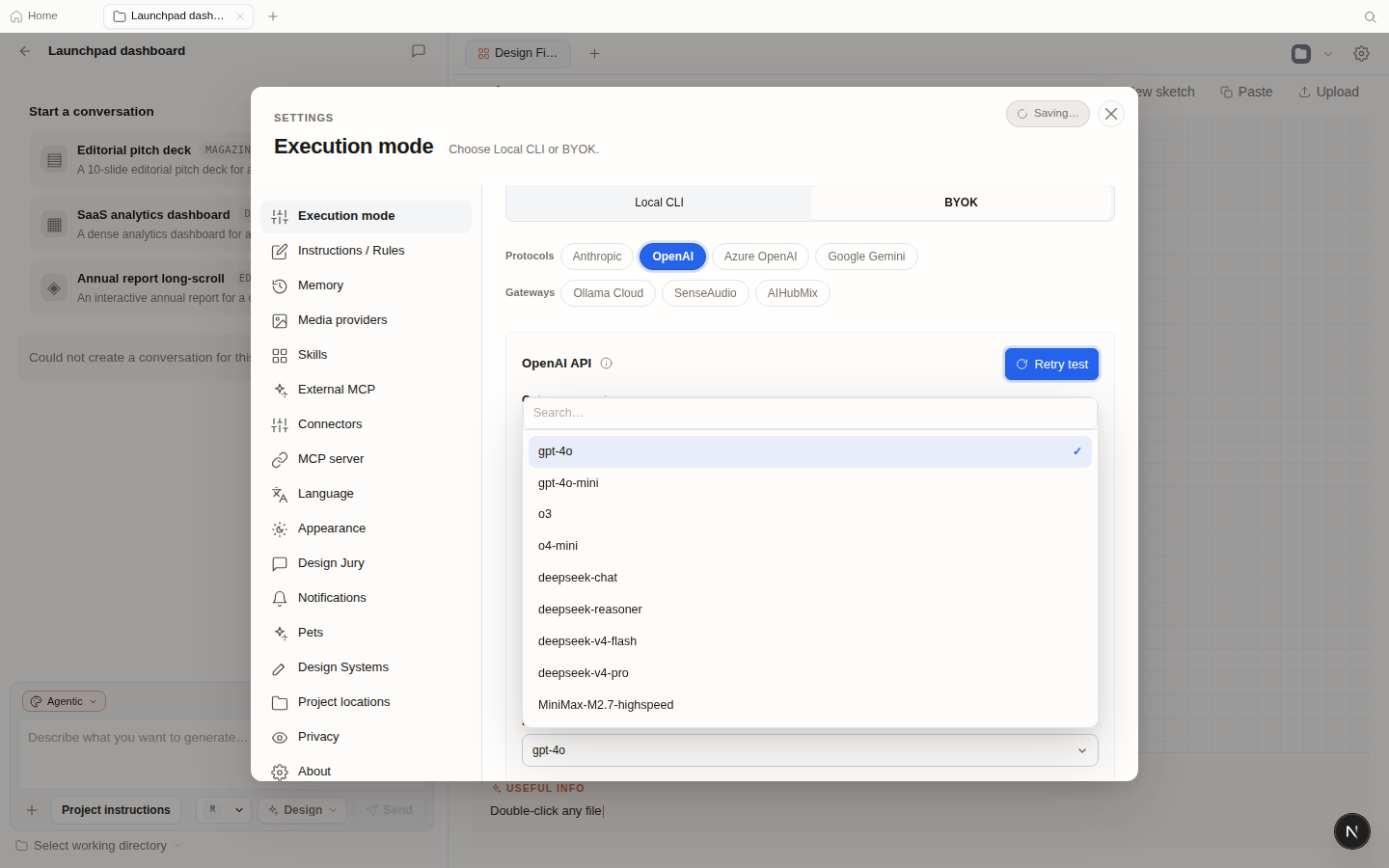The width and height of the screenshot is (1389, 868).
Task: Click the About gear icon
Action: click(x=280, y=773)
